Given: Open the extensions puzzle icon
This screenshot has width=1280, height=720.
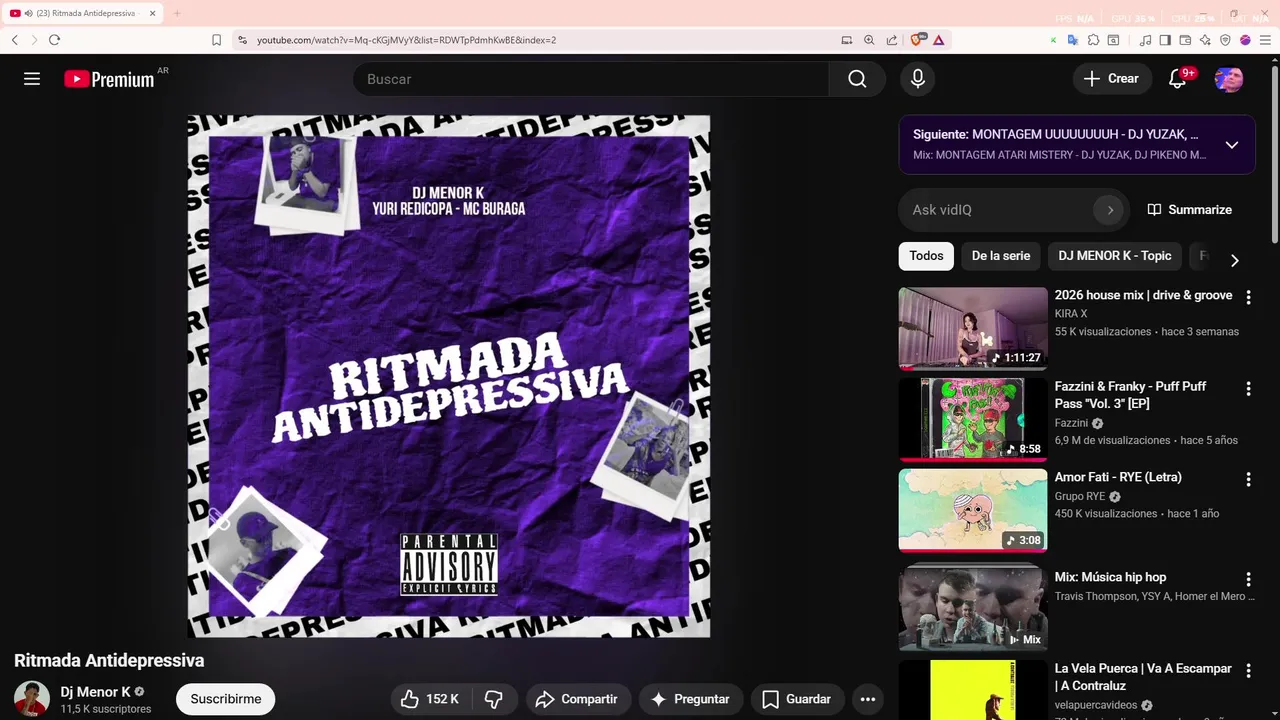Looking at the screenshot, I should pos(1093,40).
